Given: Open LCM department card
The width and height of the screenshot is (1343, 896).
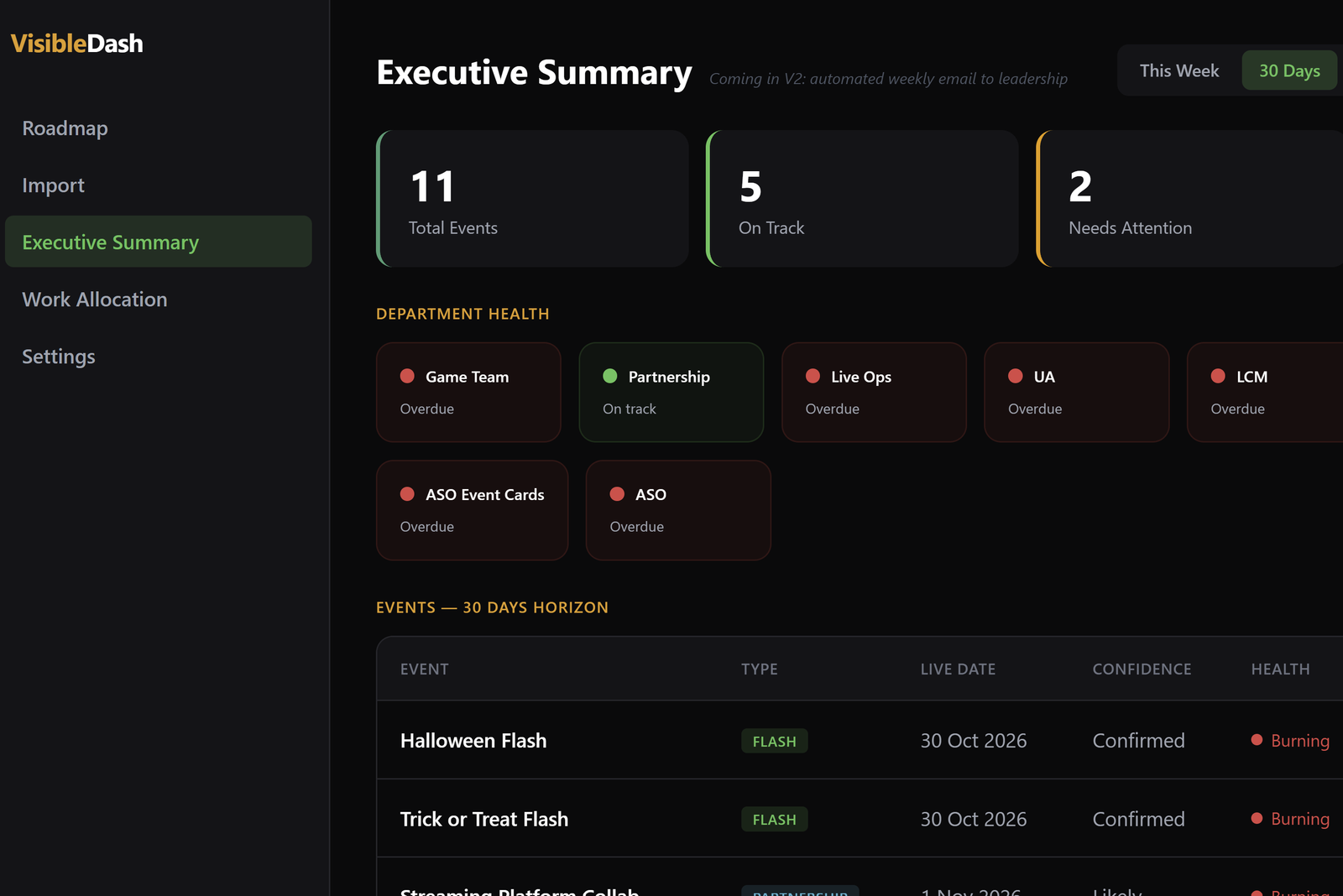Looking at the screenshot, I should click(1265, 392).
